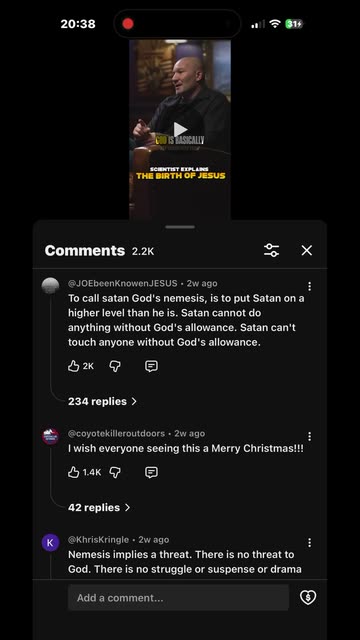Tap the Add a comment field
Screen dimensions: 360x640
click(x=178, y=598)
